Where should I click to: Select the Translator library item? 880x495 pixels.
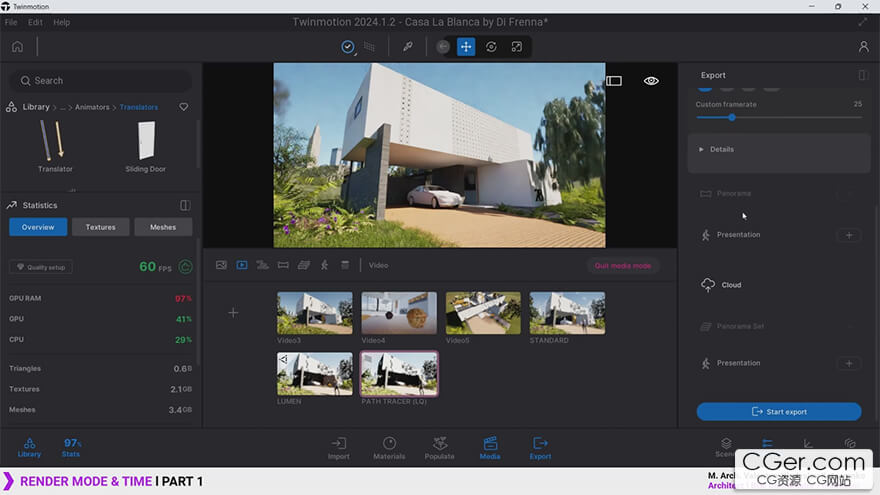[x=54, y=146]
